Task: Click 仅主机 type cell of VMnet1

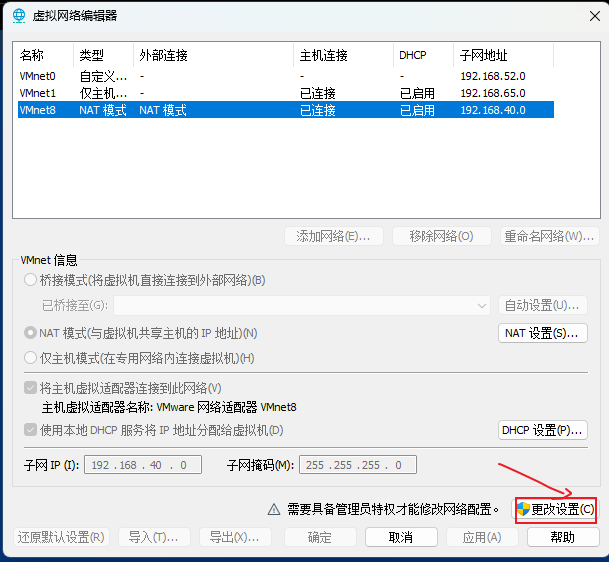Action: pyautogui.click(x=103, y=93)
